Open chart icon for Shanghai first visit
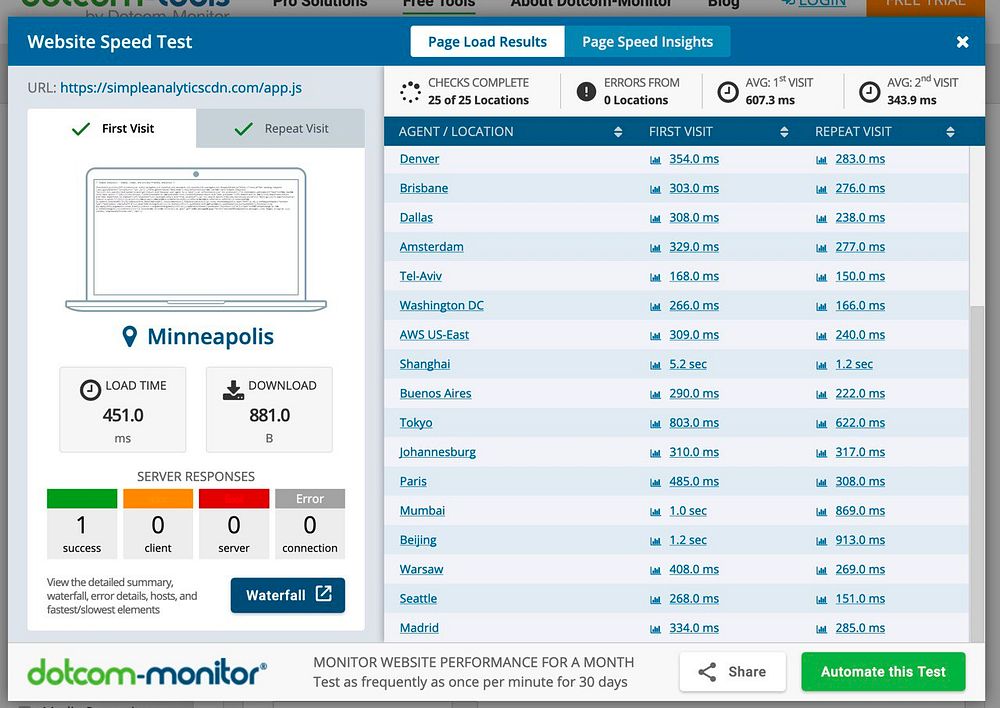 [x=655, y=365]
